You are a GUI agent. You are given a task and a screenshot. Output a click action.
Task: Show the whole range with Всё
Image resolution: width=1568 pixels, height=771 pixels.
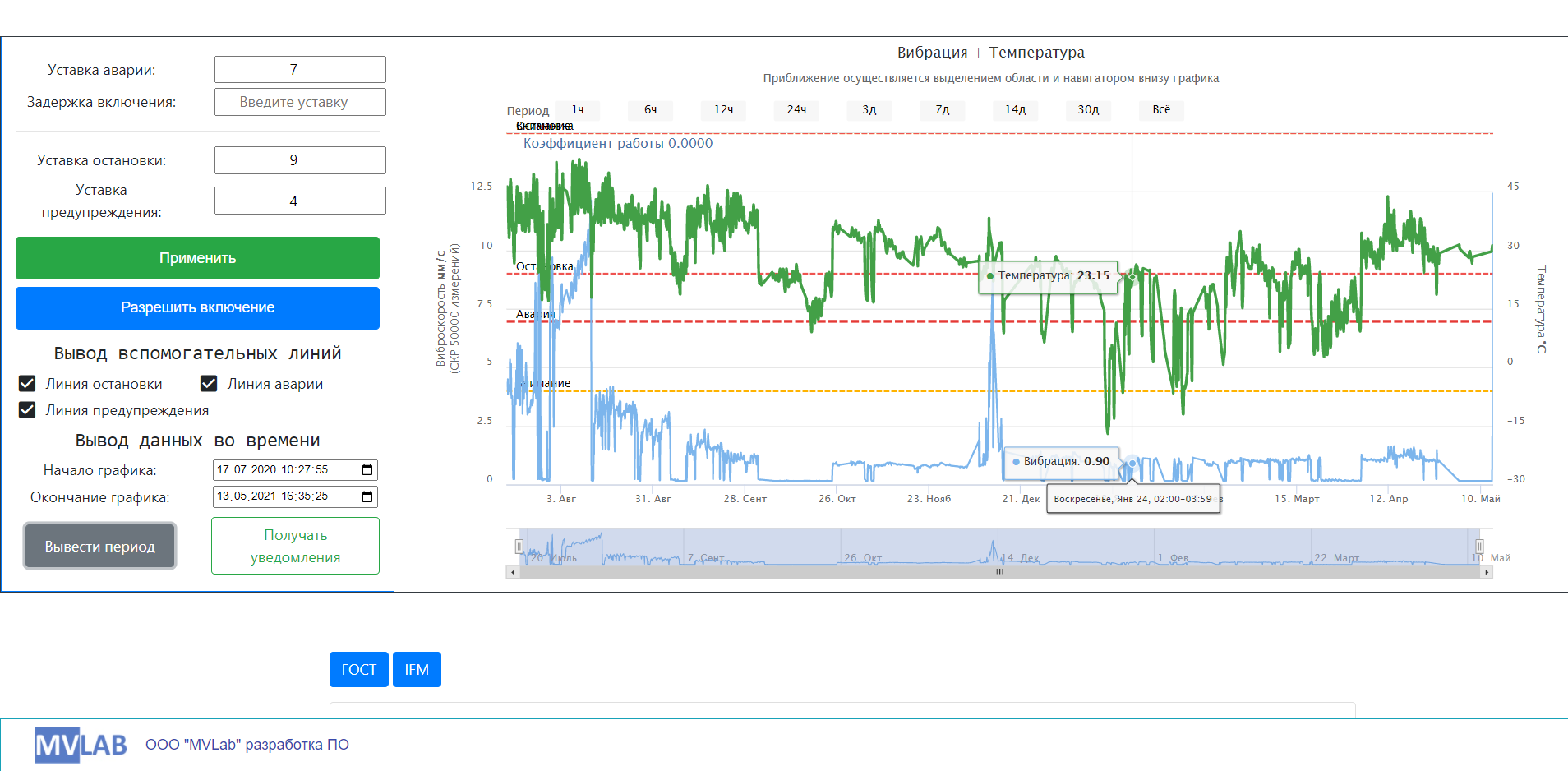(x=1161, y=110)
